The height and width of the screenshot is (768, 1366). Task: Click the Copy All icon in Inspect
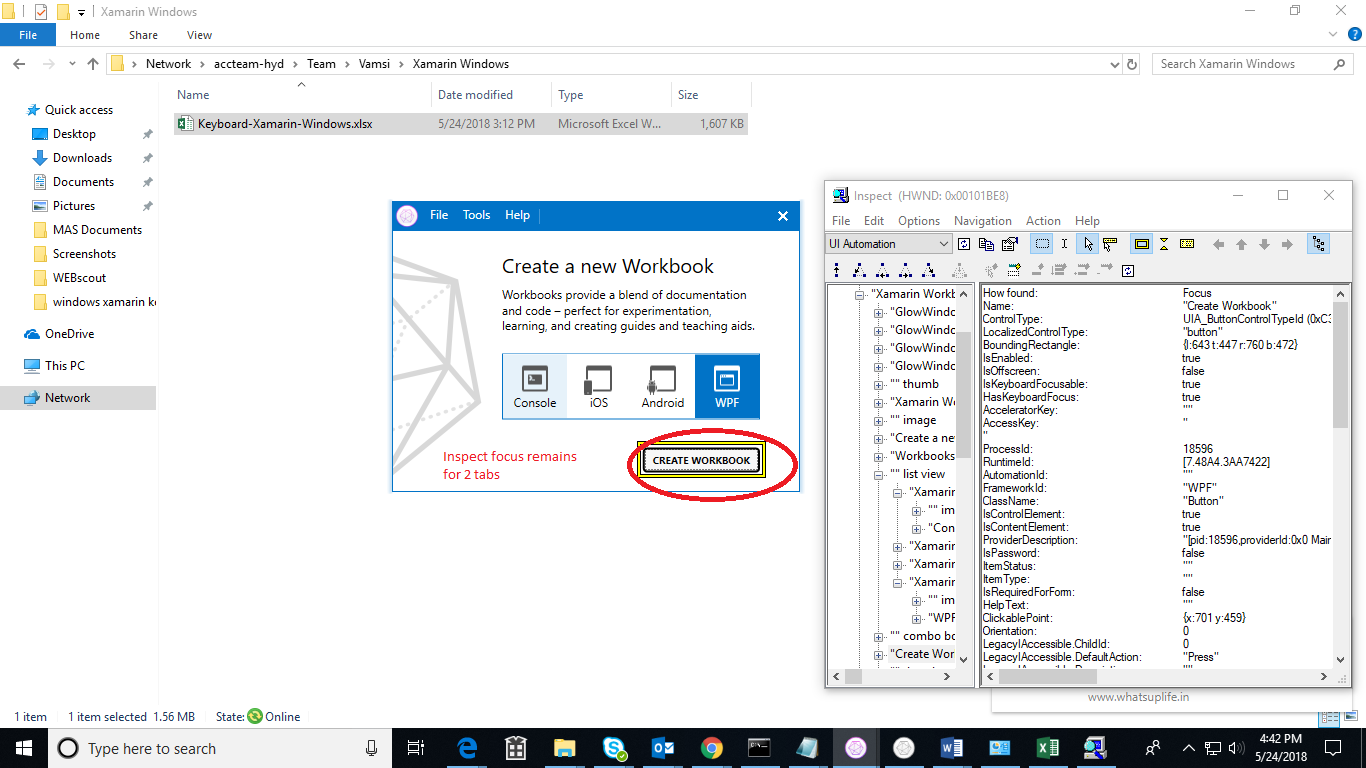point(987,243)
